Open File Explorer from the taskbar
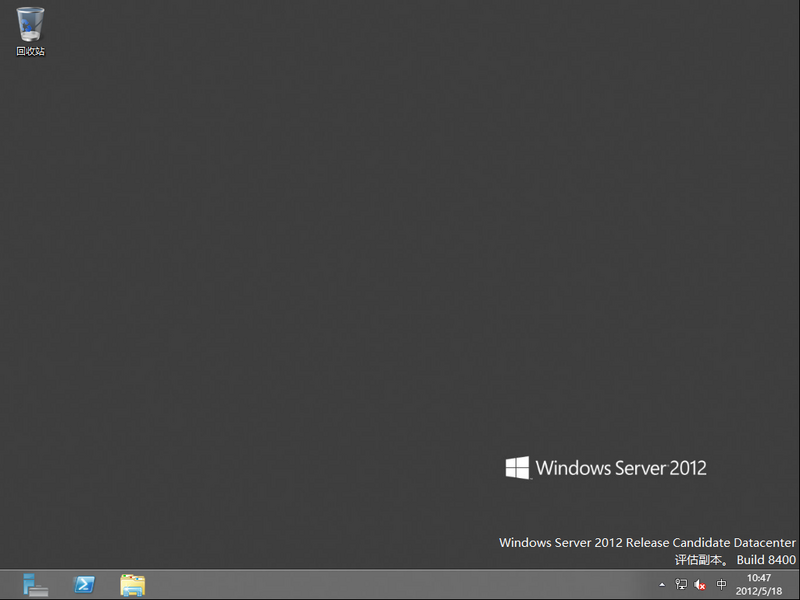This screenshot has height=600, width=800. pyautogui.click(x=133, y=585)
